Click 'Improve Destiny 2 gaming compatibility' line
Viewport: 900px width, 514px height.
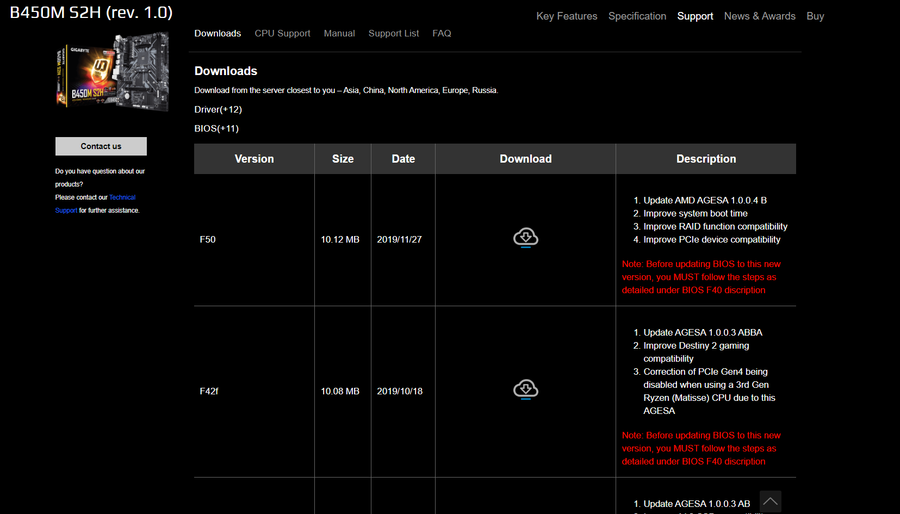(696, 352)
